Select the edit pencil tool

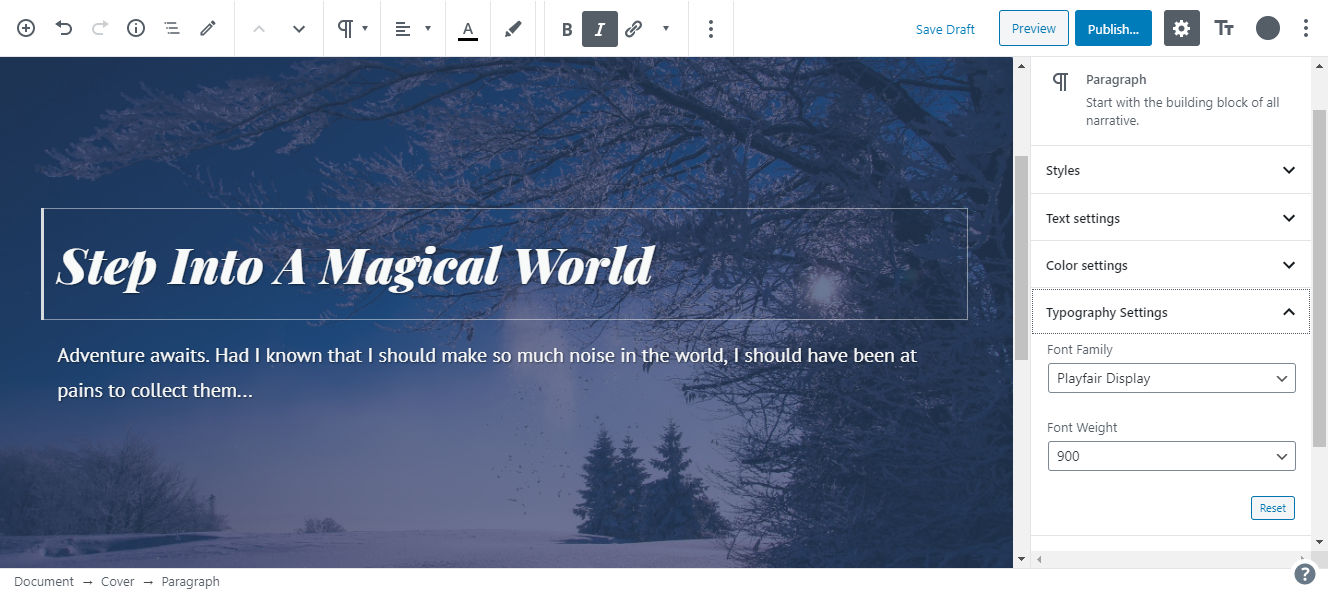pos(208,28)
